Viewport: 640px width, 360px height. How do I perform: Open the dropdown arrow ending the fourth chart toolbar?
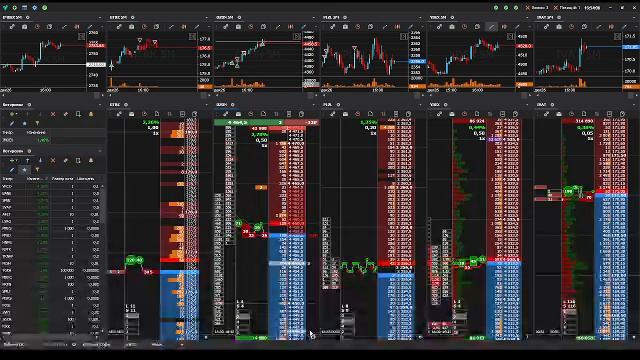pyautogui.click(x=422, y=27)
